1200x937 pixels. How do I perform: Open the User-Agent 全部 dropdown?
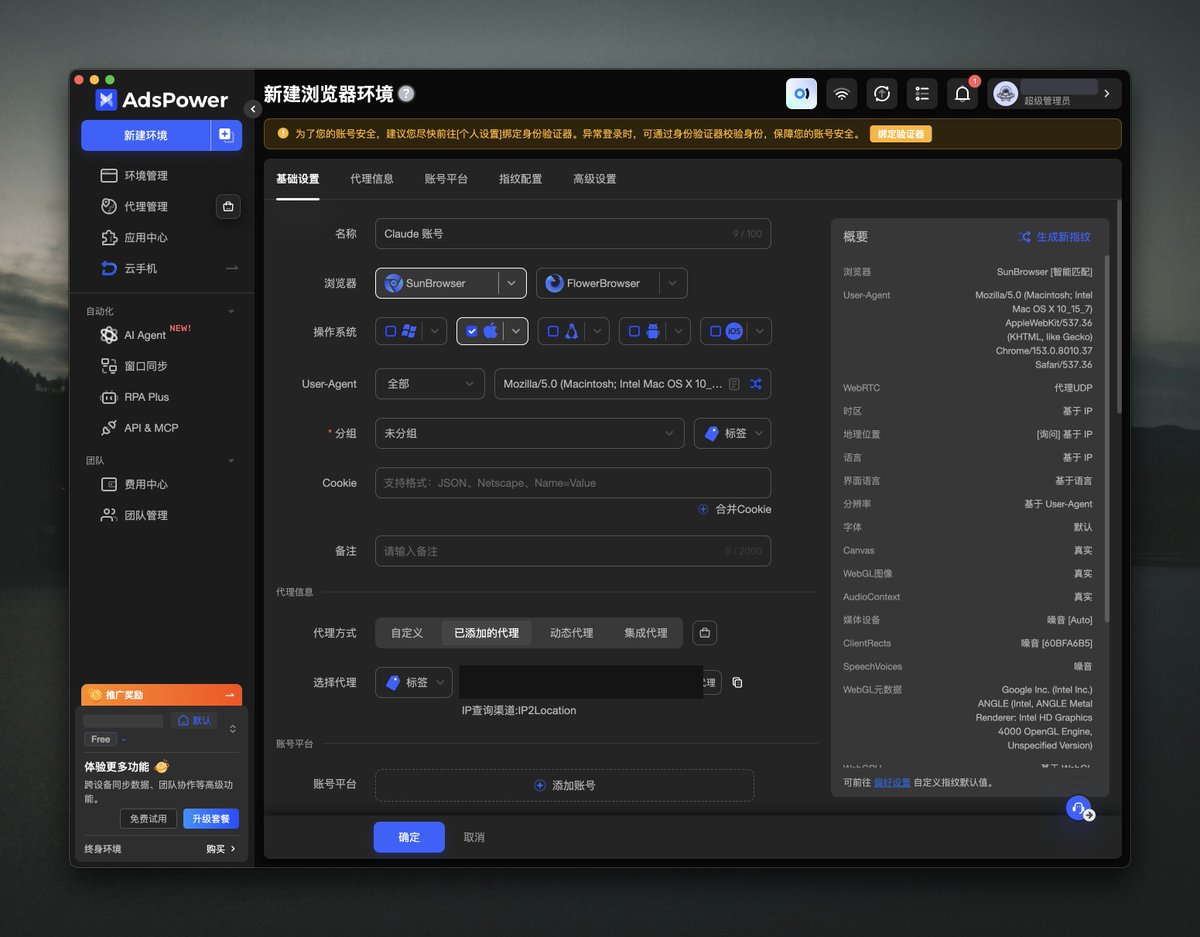tap(430, 384)
